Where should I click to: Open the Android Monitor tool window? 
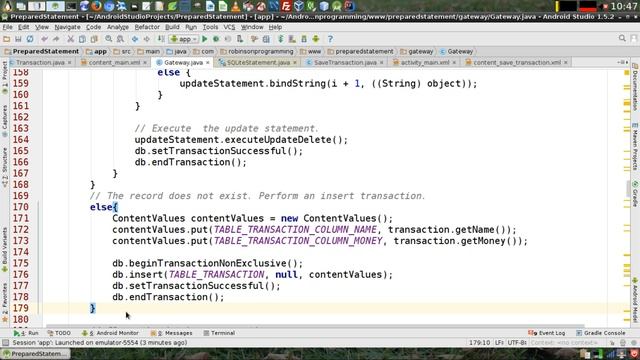pos(110,333)
